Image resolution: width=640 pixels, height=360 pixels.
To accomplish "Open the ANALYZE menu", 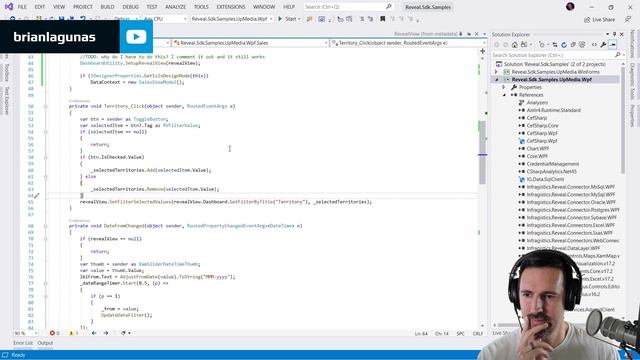I will (176, 7).
